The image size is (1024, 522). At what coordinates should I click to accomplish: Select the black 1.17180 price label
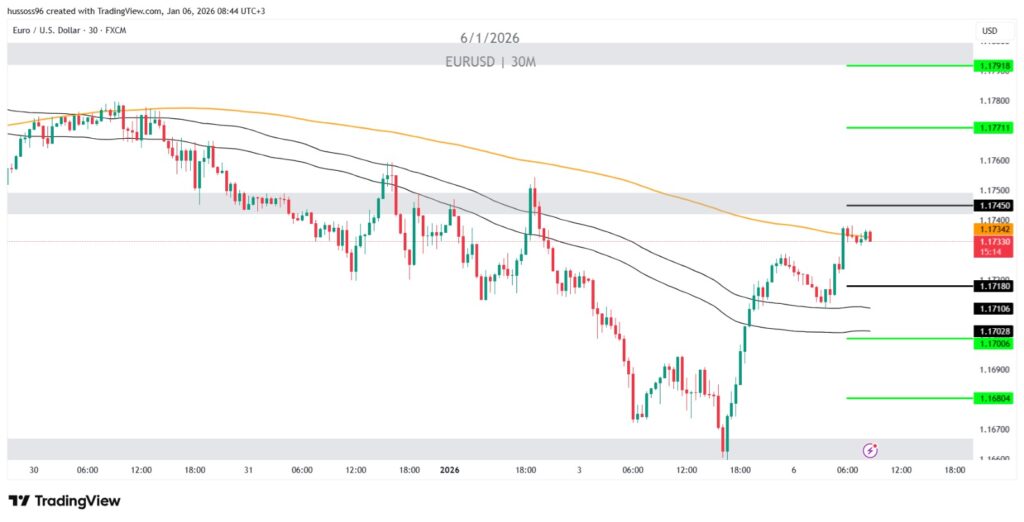pyautogui.click(x=994, y=286)
